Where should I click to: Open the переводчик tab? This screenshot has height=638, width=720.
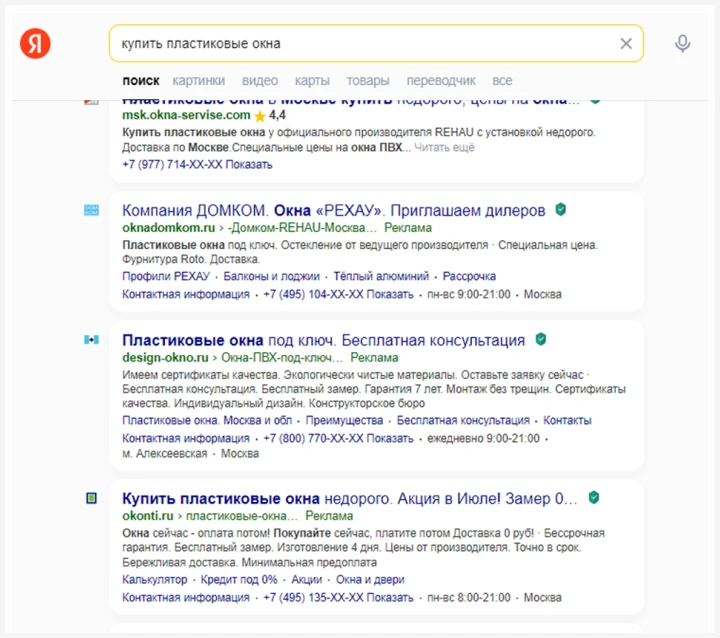point(441,80)
